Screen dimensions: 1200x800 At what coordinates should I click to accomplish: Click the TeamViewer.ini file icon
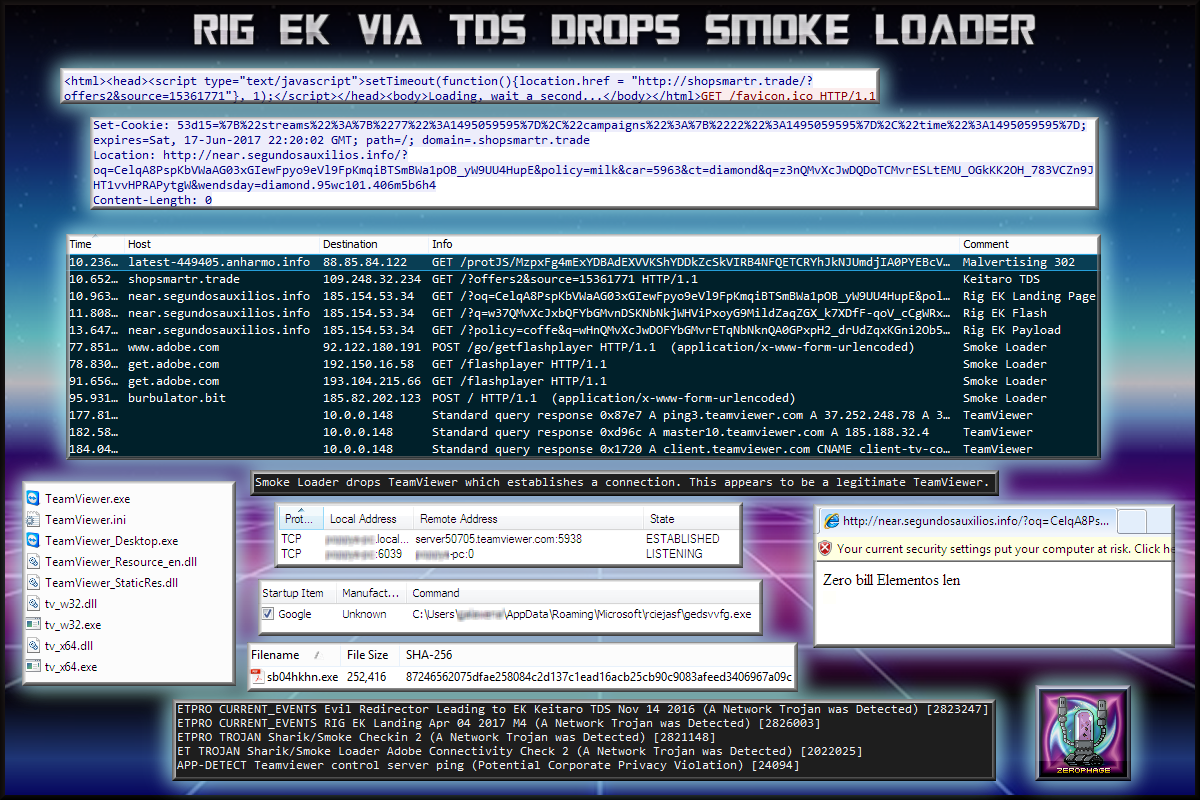click(x=33, y=520)
